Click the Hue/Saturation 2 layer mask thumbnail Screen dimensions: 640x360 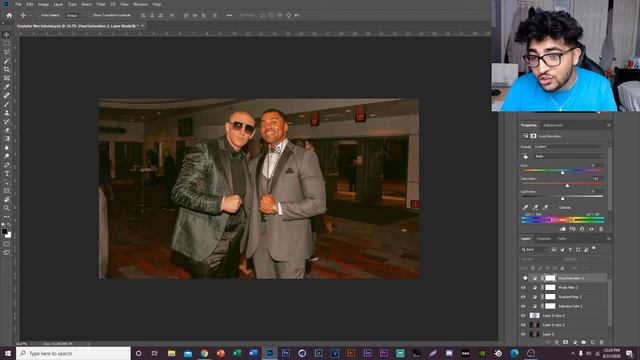550,278
